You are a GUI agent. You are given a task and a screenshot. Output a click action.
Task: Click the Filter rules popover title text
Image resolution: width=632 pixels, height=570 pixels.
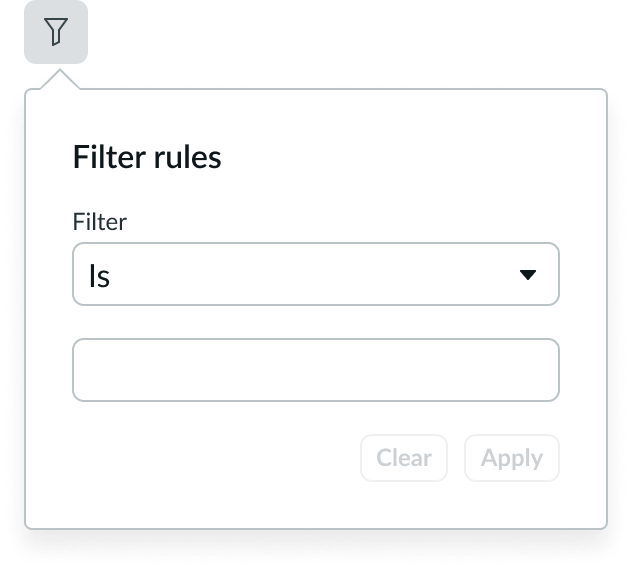pos(147,157)
